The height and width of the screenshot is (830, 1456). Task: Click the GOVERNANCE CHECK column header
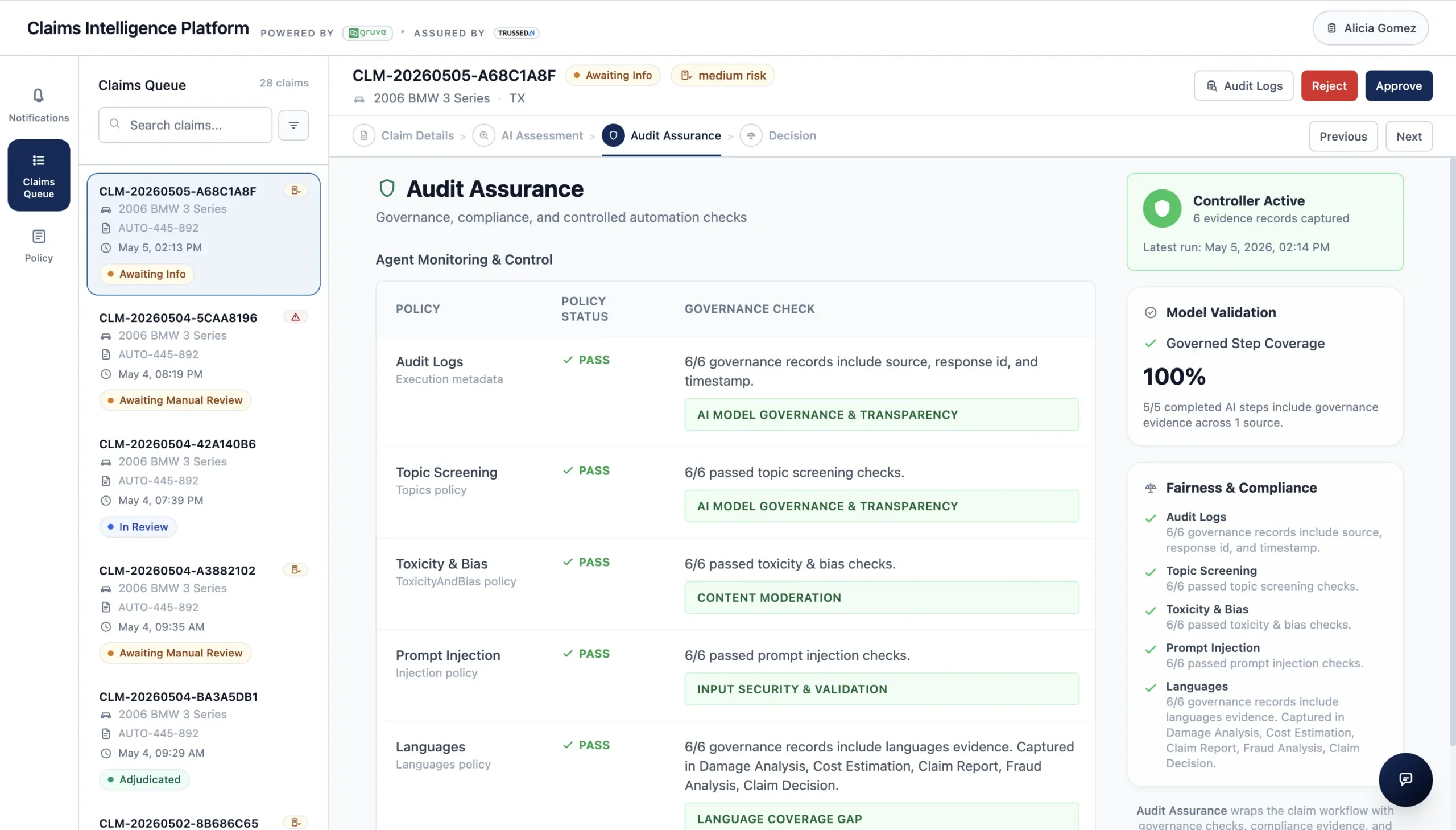click(750, 308)
